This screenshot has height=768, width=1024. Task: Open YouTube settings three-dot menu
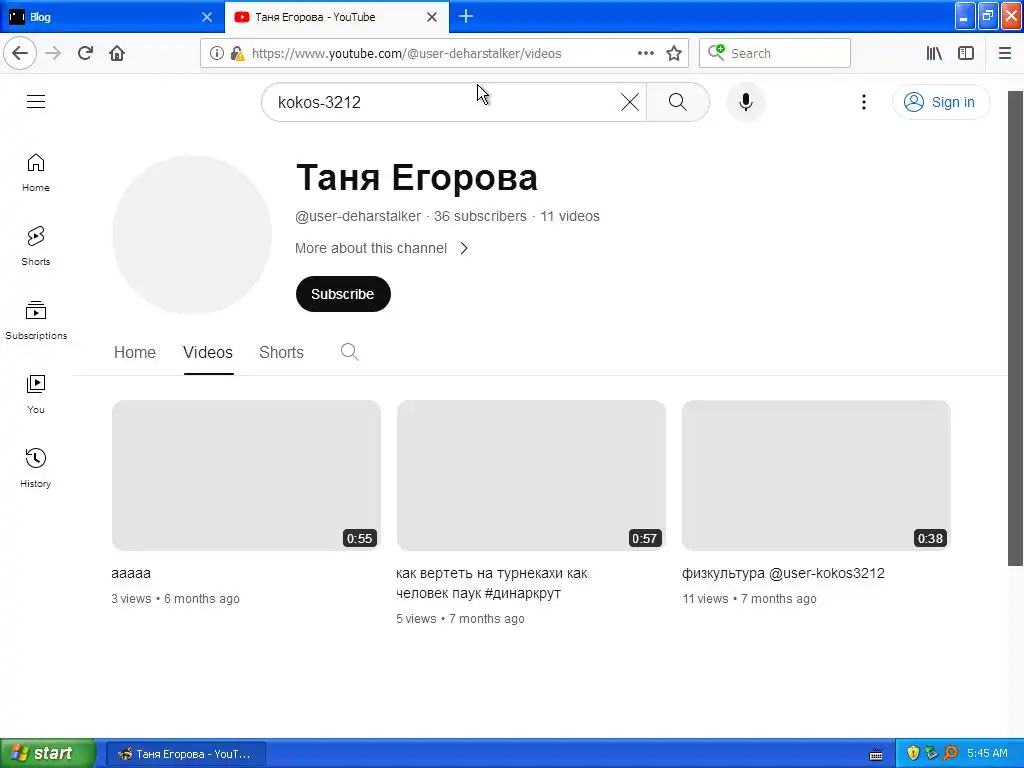(x=863, y=102)
